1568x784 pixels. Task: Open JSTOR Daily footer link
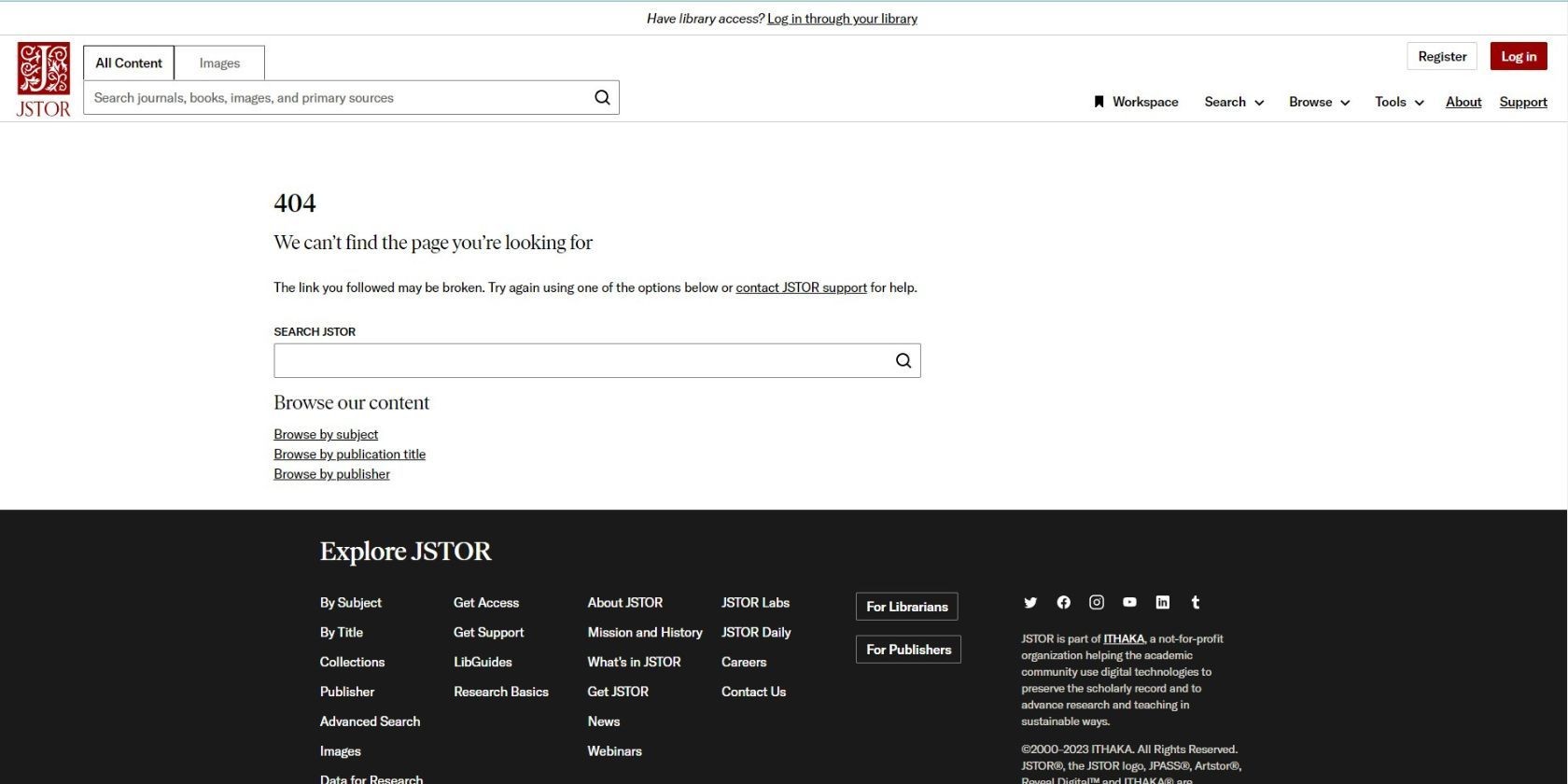point(756,633)
